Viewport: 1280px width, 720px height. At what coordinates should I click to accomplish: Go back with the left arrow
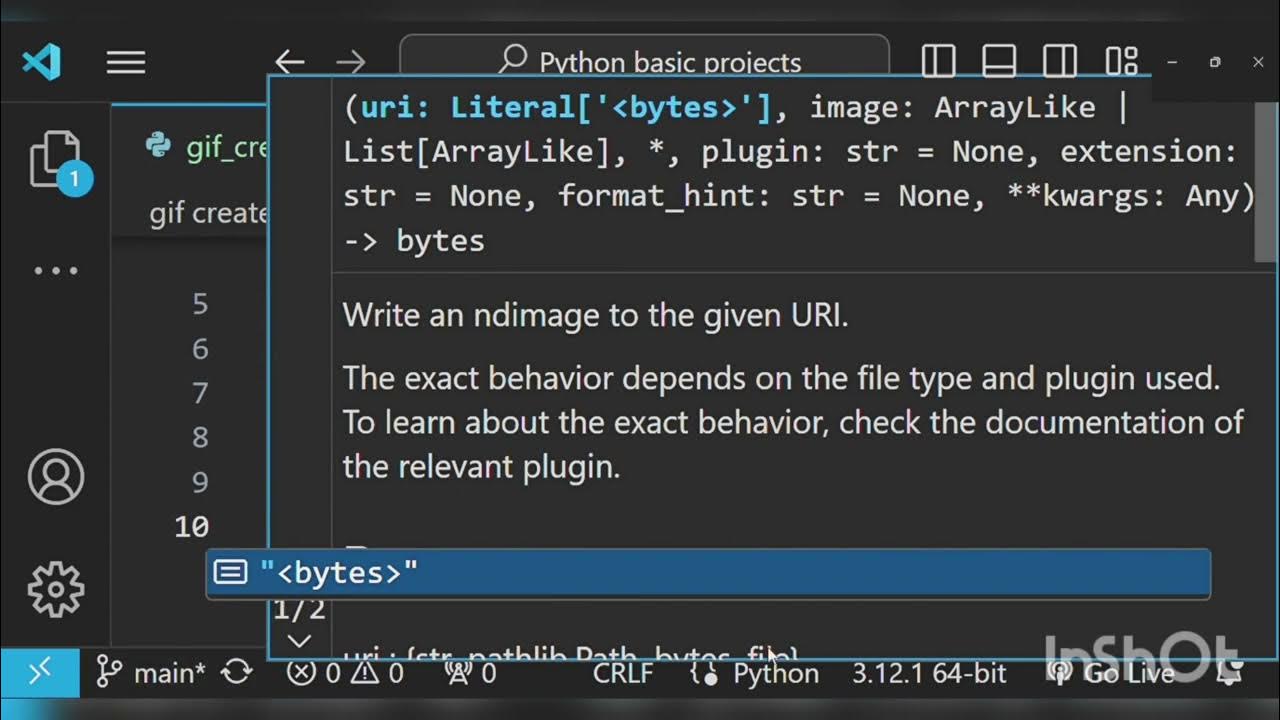click(290, 63)
